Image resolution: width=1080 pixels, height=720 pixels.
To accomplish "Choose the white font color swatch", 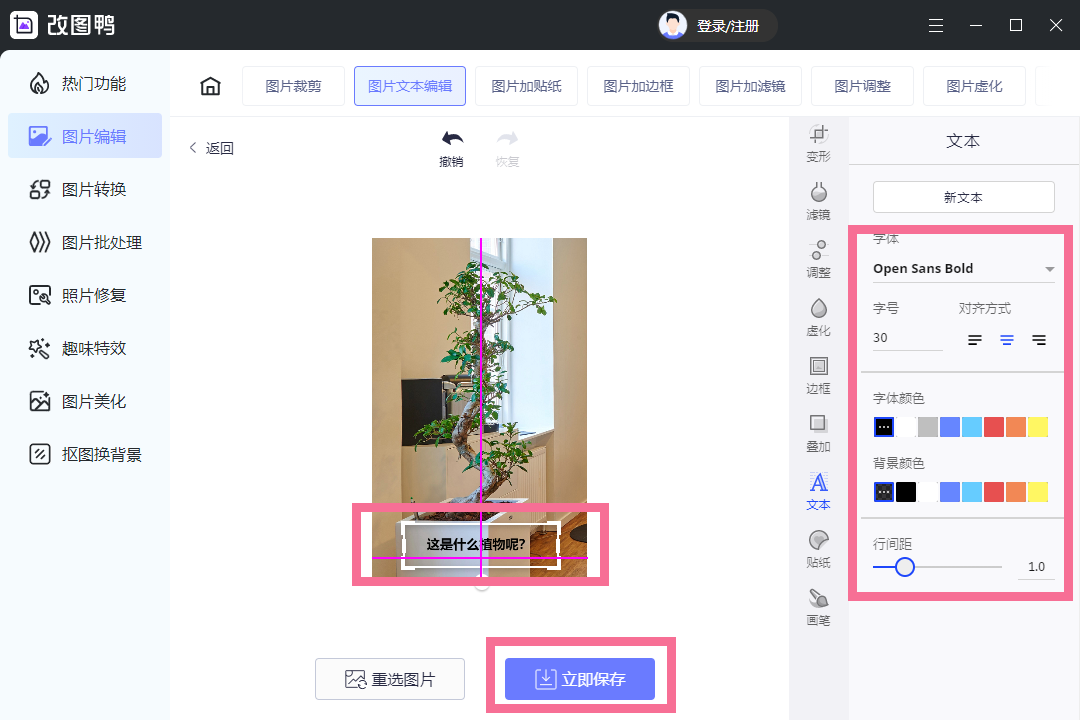I will coord(906,427).
